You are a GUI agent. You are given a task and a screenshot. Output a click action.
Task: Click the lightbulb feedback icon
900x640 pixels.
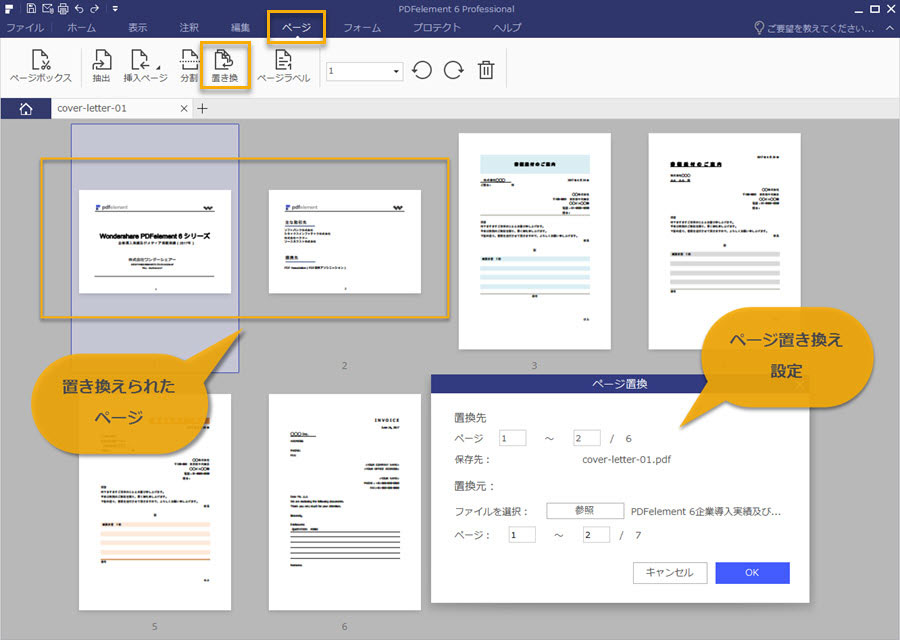759,28
